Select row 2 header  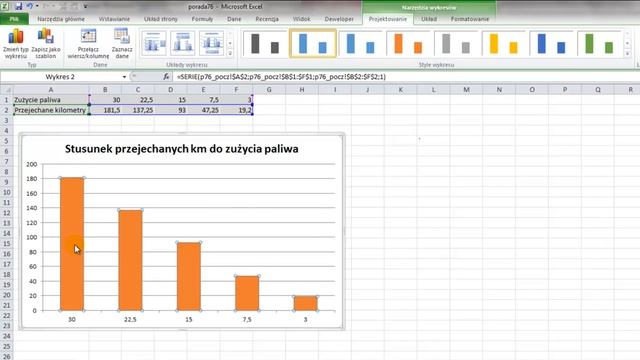click(x=6, y=110)
